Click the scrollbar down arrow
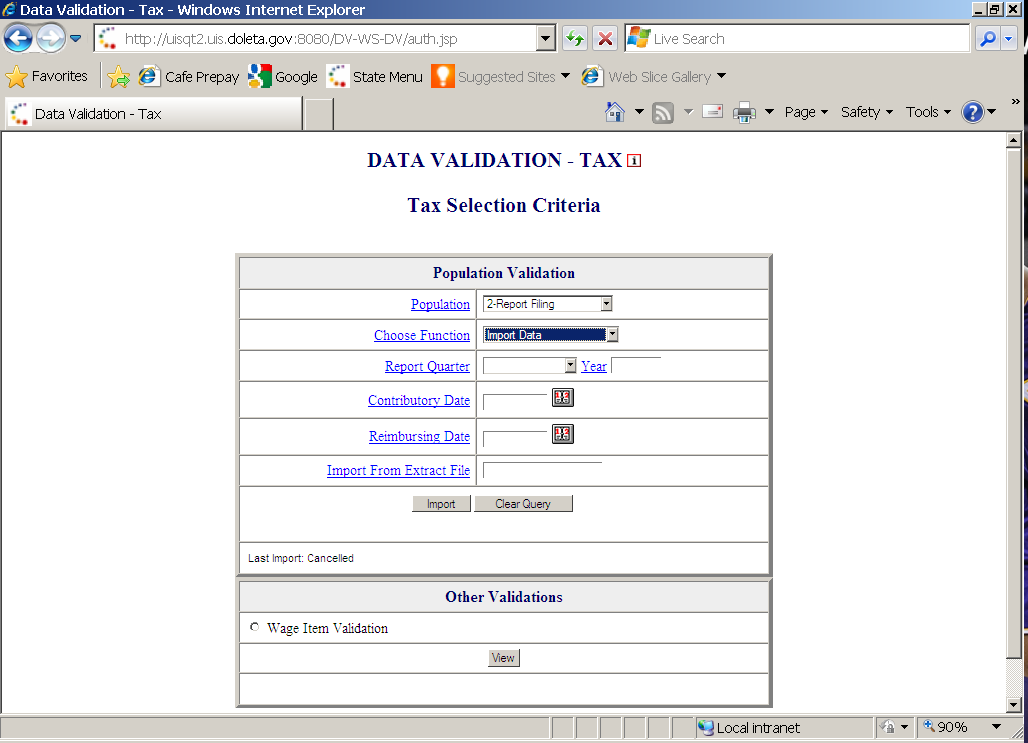 coord(1014,705)
